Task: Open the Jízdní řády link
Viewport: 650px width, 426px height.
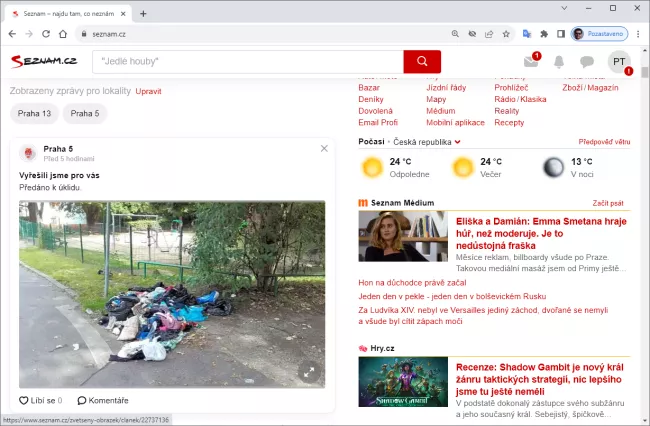Action: 446,88
